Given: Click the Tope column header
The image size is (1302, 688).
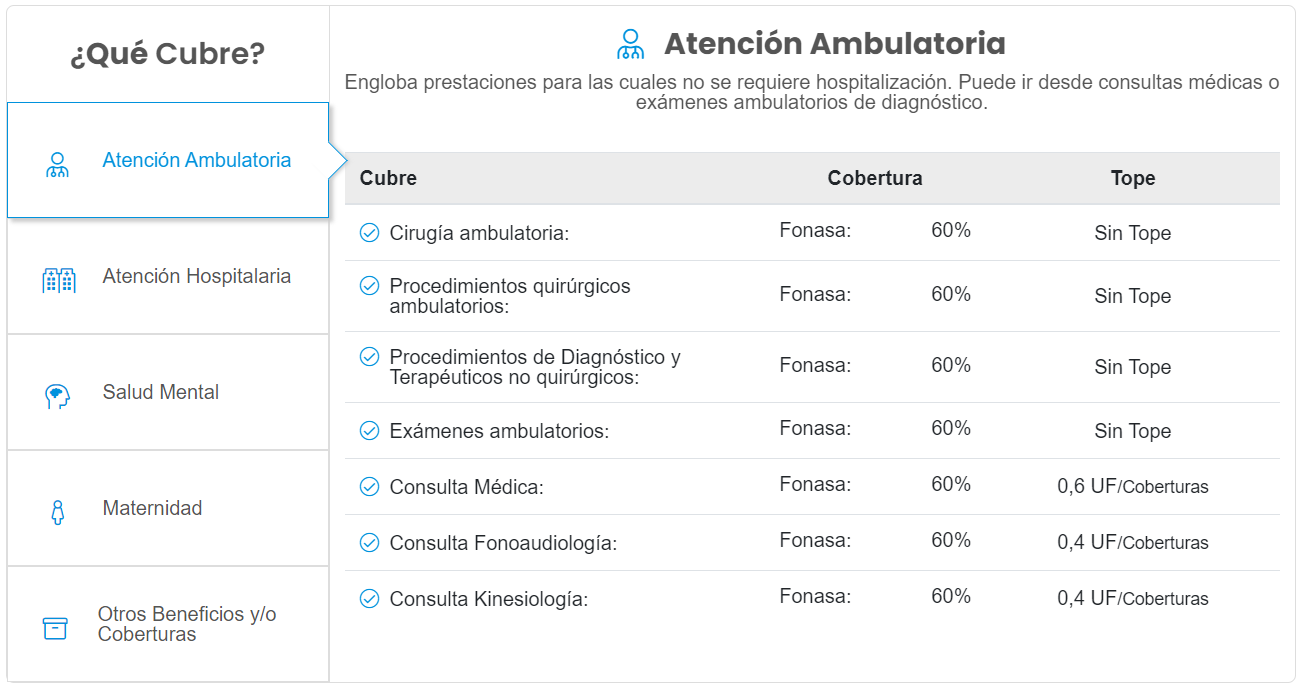Looking at the screenshot, I should point(1132,178).
